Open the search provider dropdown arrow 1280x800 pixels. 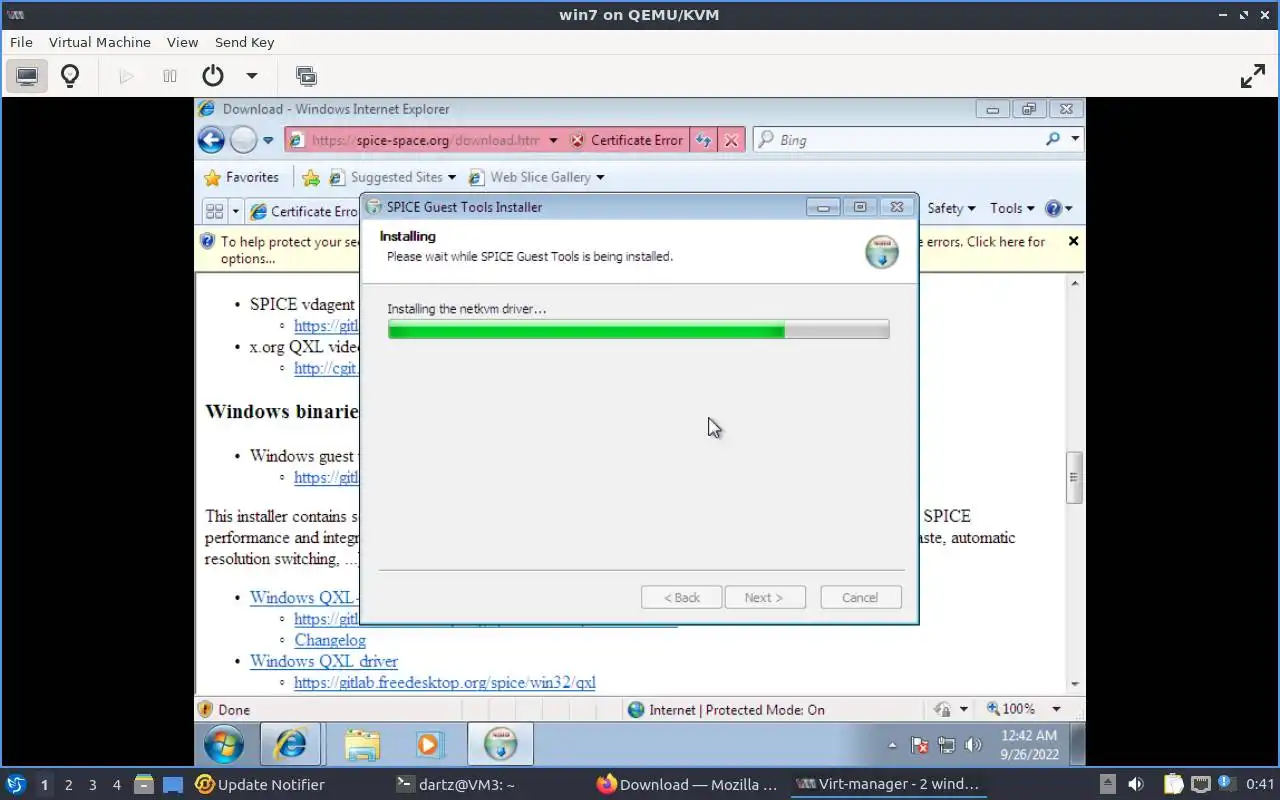coord(1075,140)
